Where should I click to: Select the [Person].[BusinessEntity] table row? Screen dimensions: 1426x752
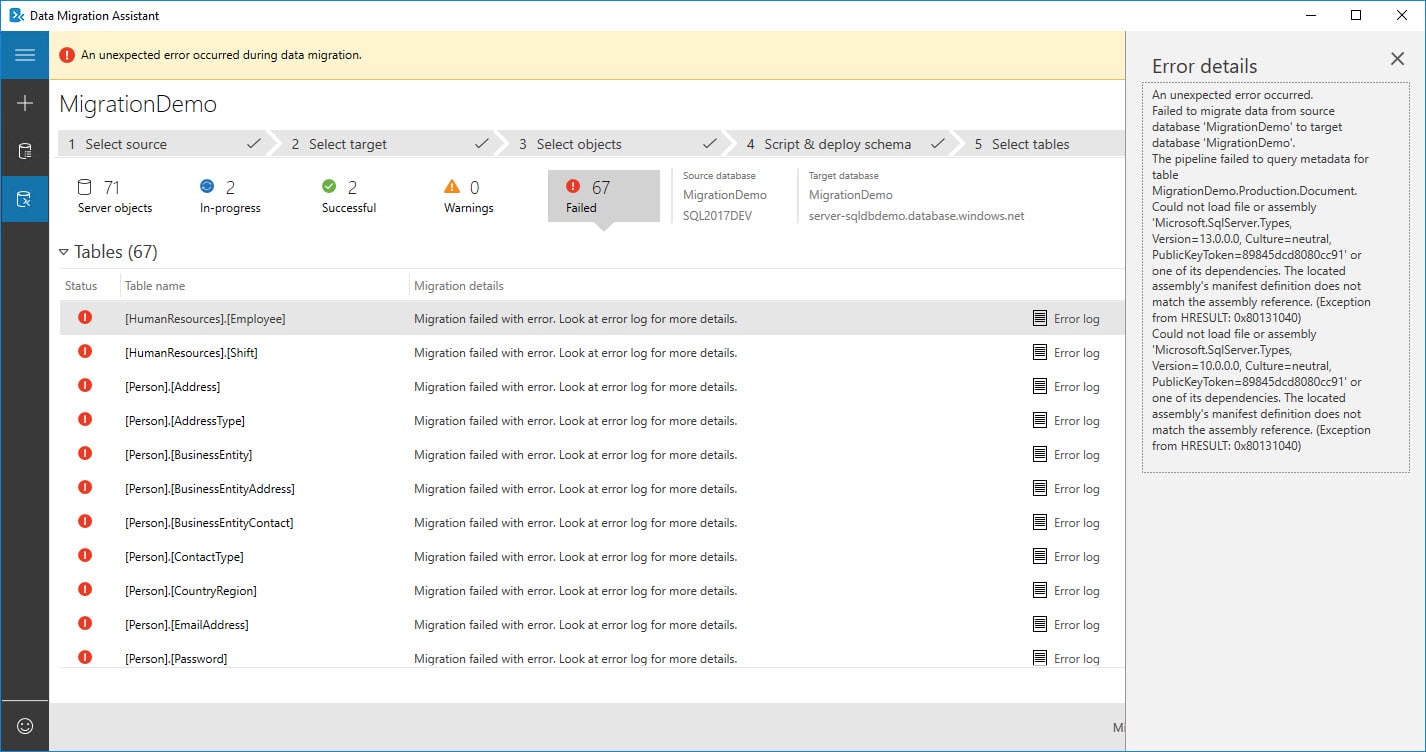(x=400, y=454)
